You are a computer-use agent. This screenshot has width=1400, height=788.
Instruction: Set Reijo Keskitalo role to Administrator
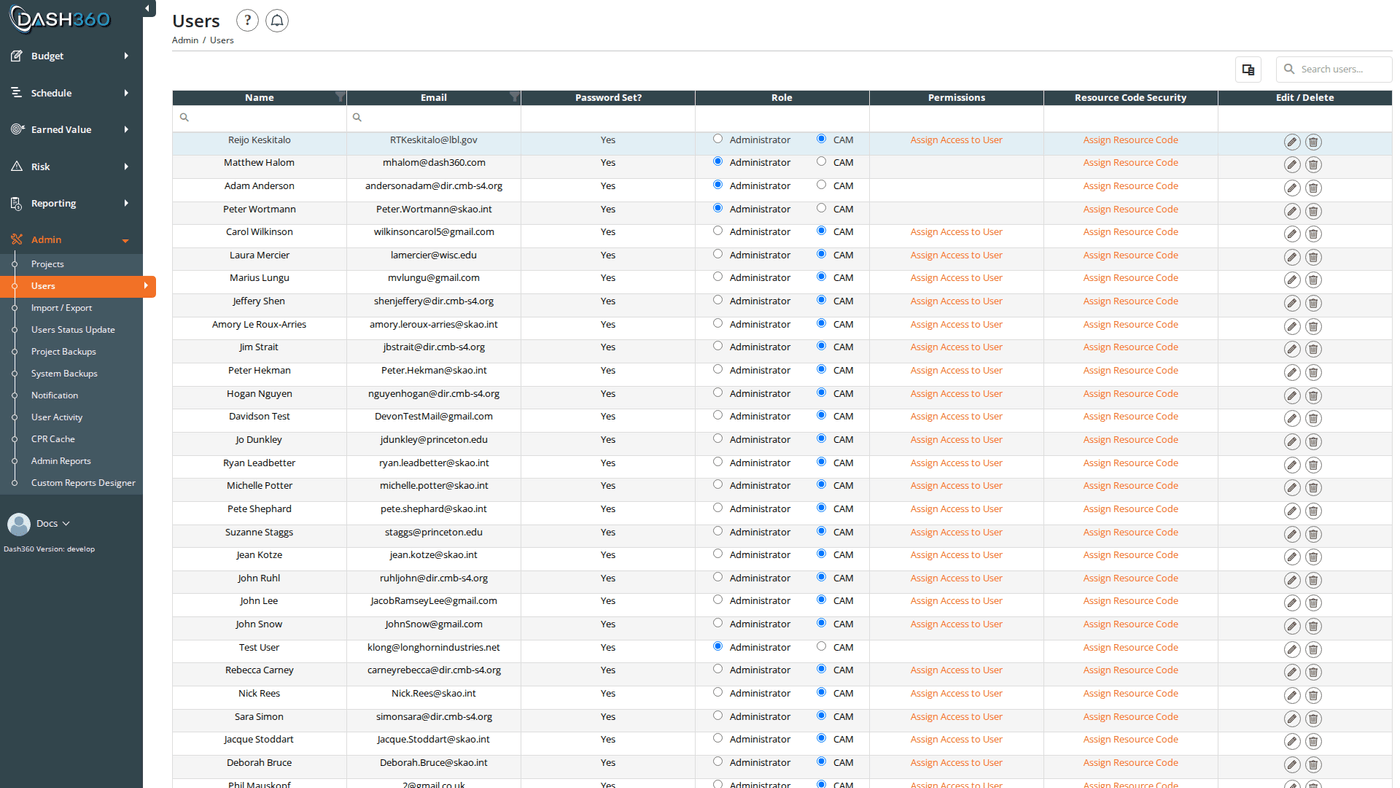[x=717, y=139]
